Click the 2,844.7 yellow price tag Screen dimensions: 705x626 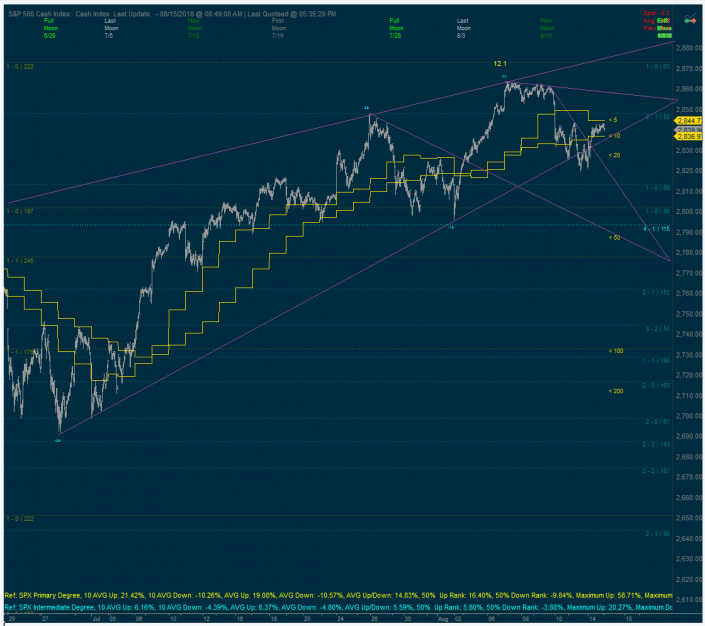pos(689,121)
